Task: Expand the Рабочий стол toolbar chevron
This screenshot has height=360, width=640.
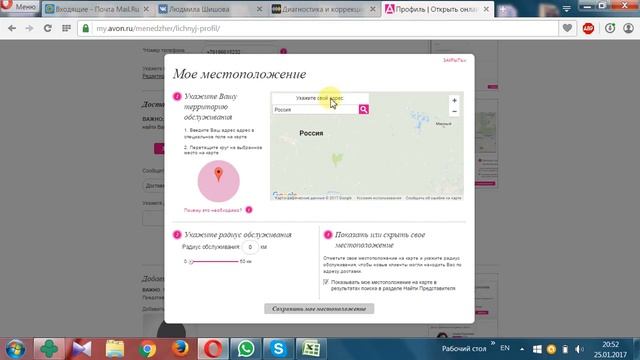Action: pyautogui.click(x=493, y=344)
